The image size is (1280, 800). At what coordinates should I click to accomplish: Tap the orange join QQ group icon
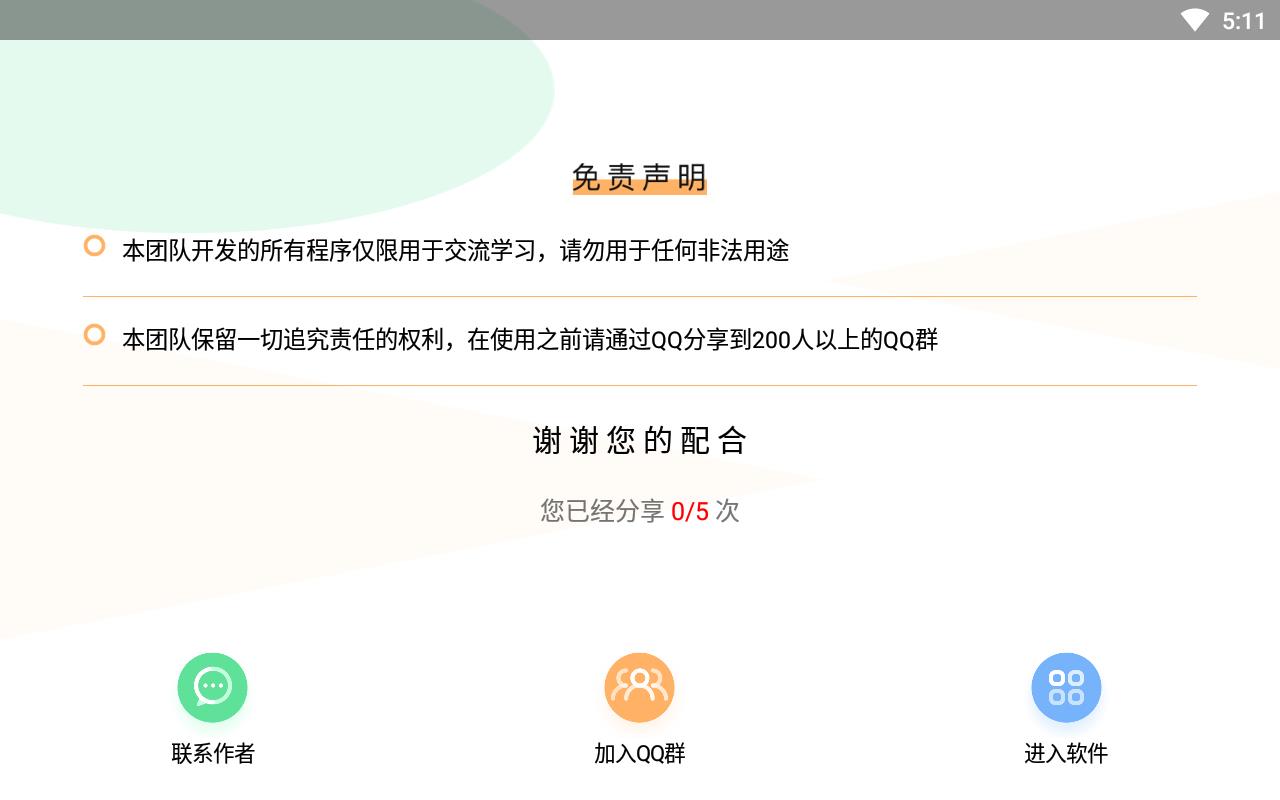(639, 687)
